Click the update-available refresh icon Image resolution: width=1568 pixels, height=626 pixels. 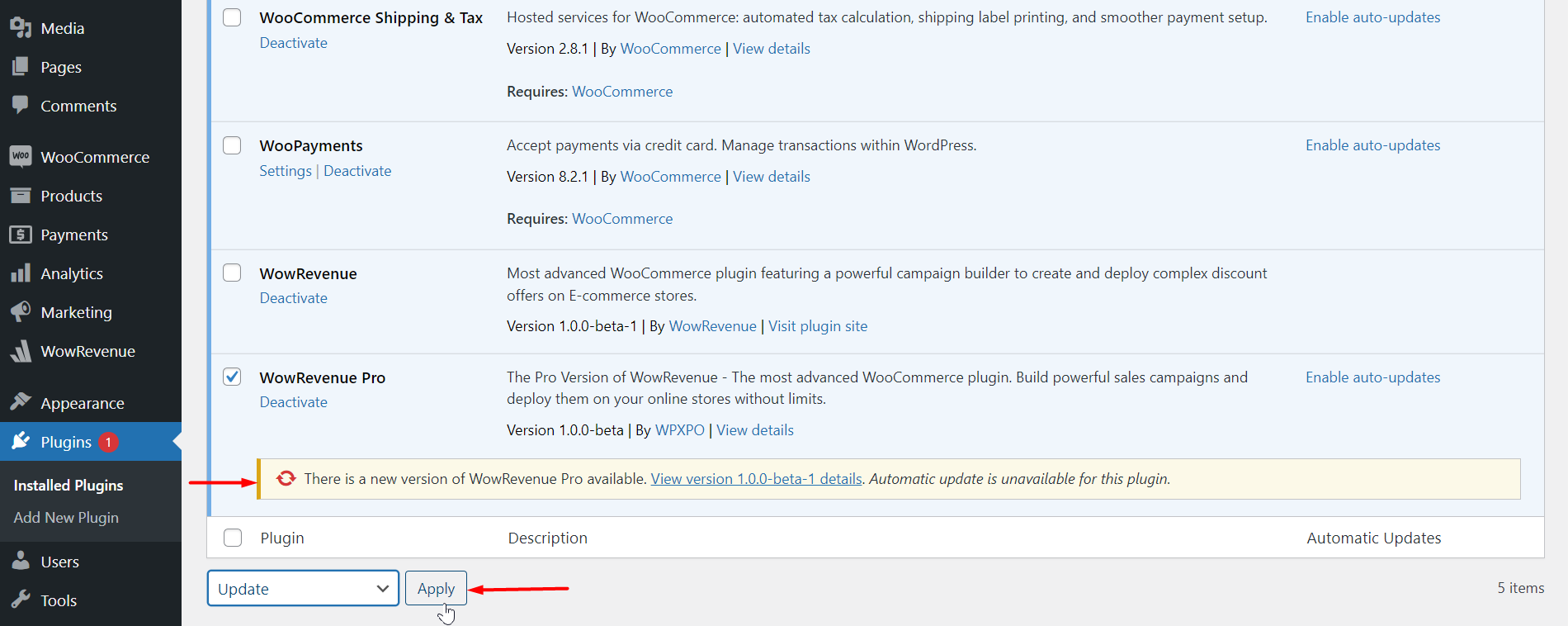[x=286, y=479]
